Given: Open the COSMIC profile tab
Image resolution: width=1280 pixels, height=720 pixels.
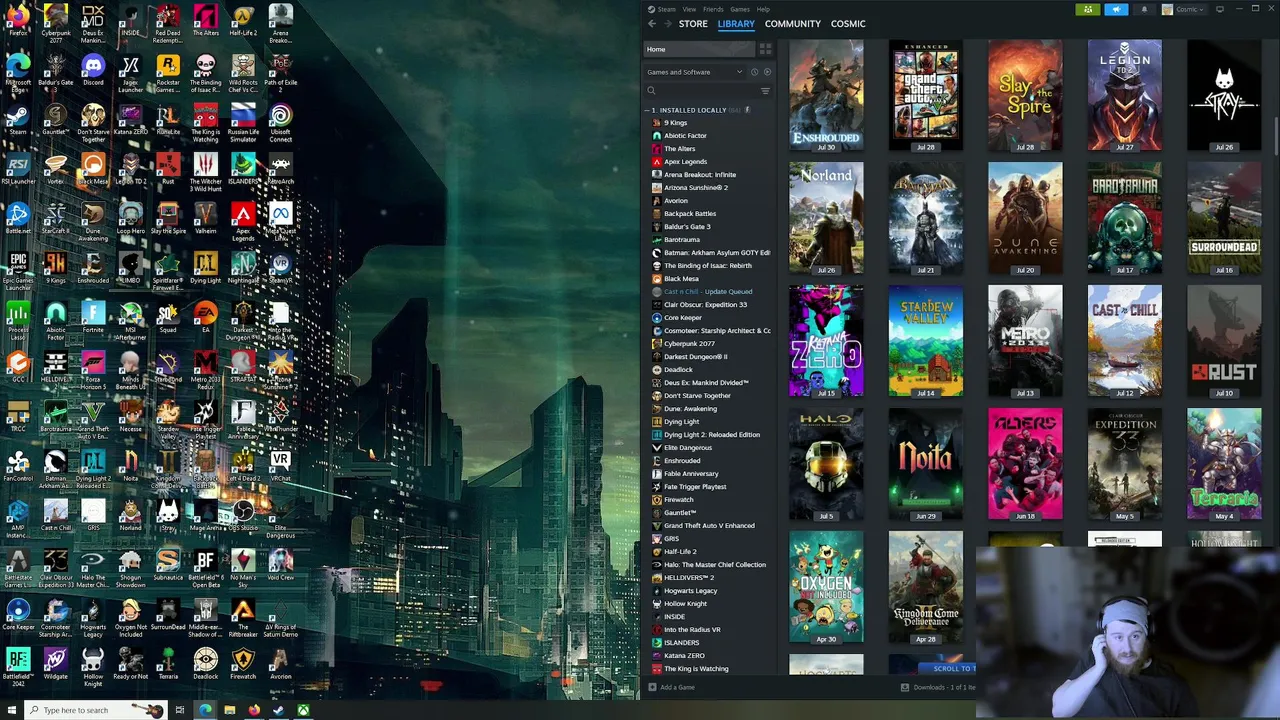Looking at the screenshot, I should point(848,24).
